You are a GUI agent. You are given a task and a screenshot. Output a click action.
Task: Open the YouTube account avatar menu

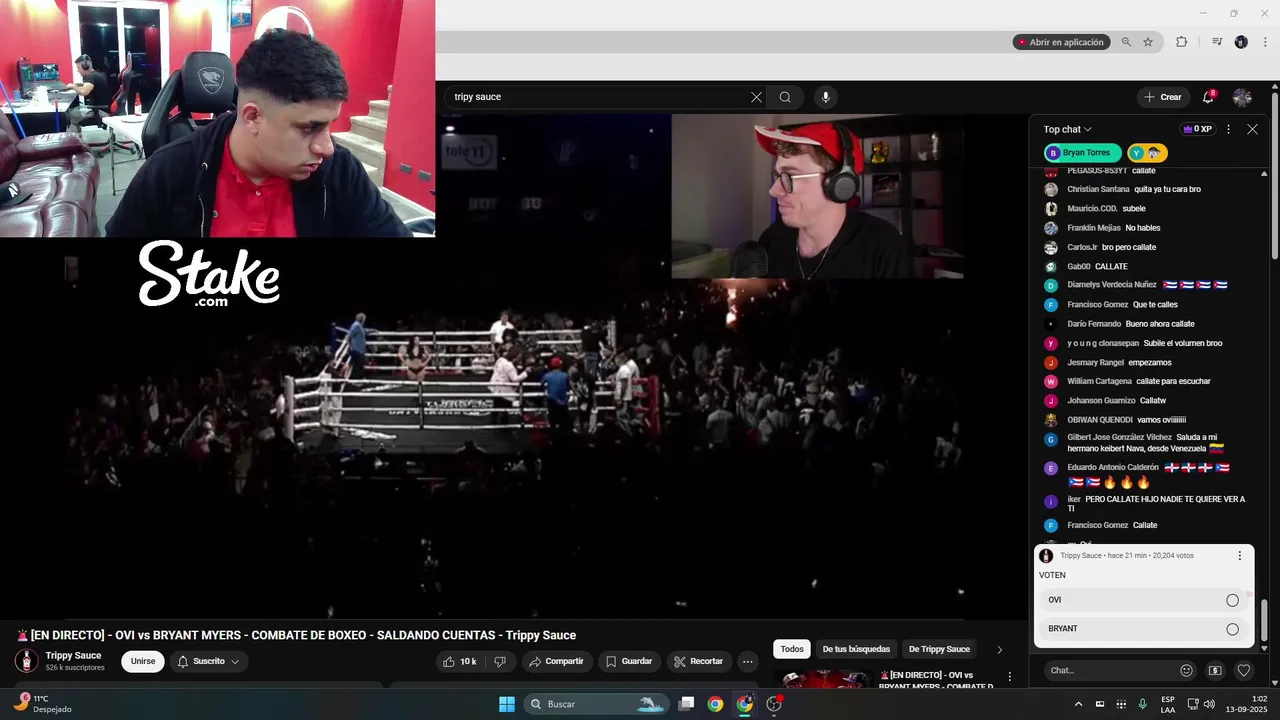[x=1242, y=97]
